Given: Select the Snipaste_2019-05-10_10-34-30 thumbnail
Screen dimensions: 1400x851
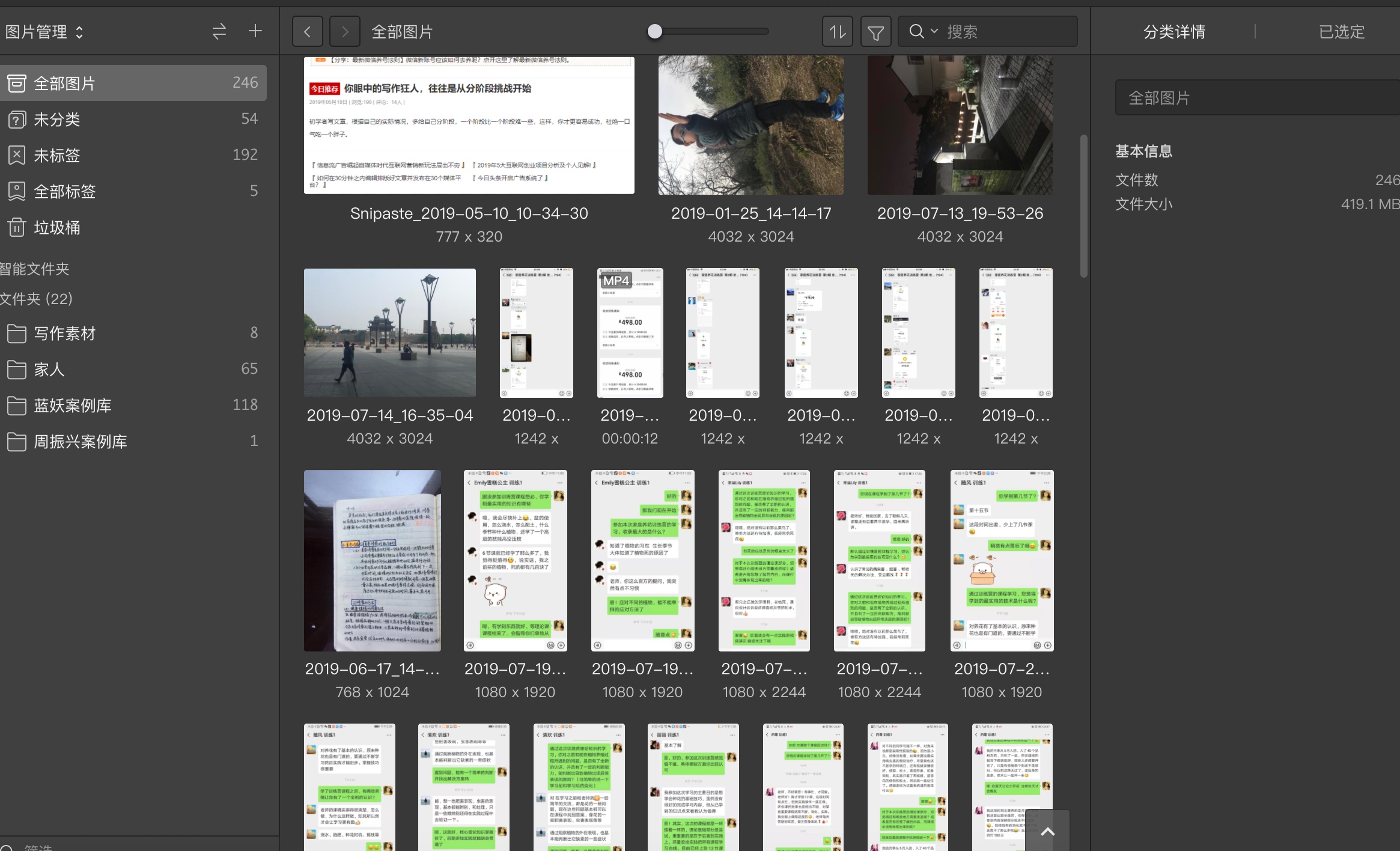Looking at the screenshot, I should [469, 125].
